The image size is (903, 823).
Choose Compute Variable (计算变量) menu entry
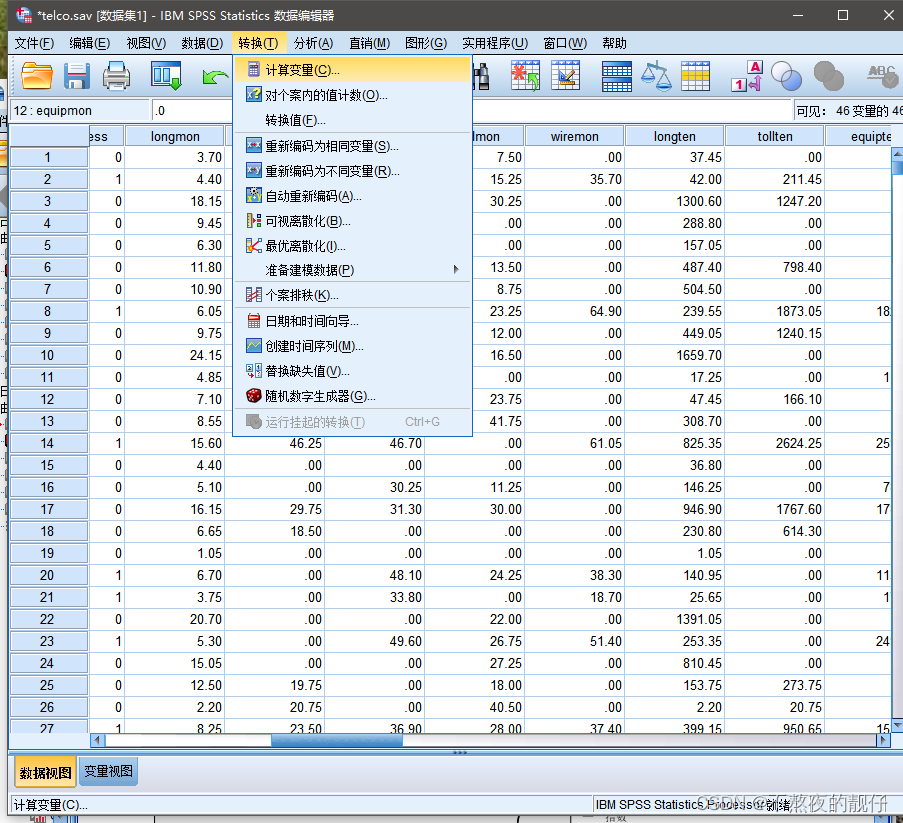tap(352, 70)
